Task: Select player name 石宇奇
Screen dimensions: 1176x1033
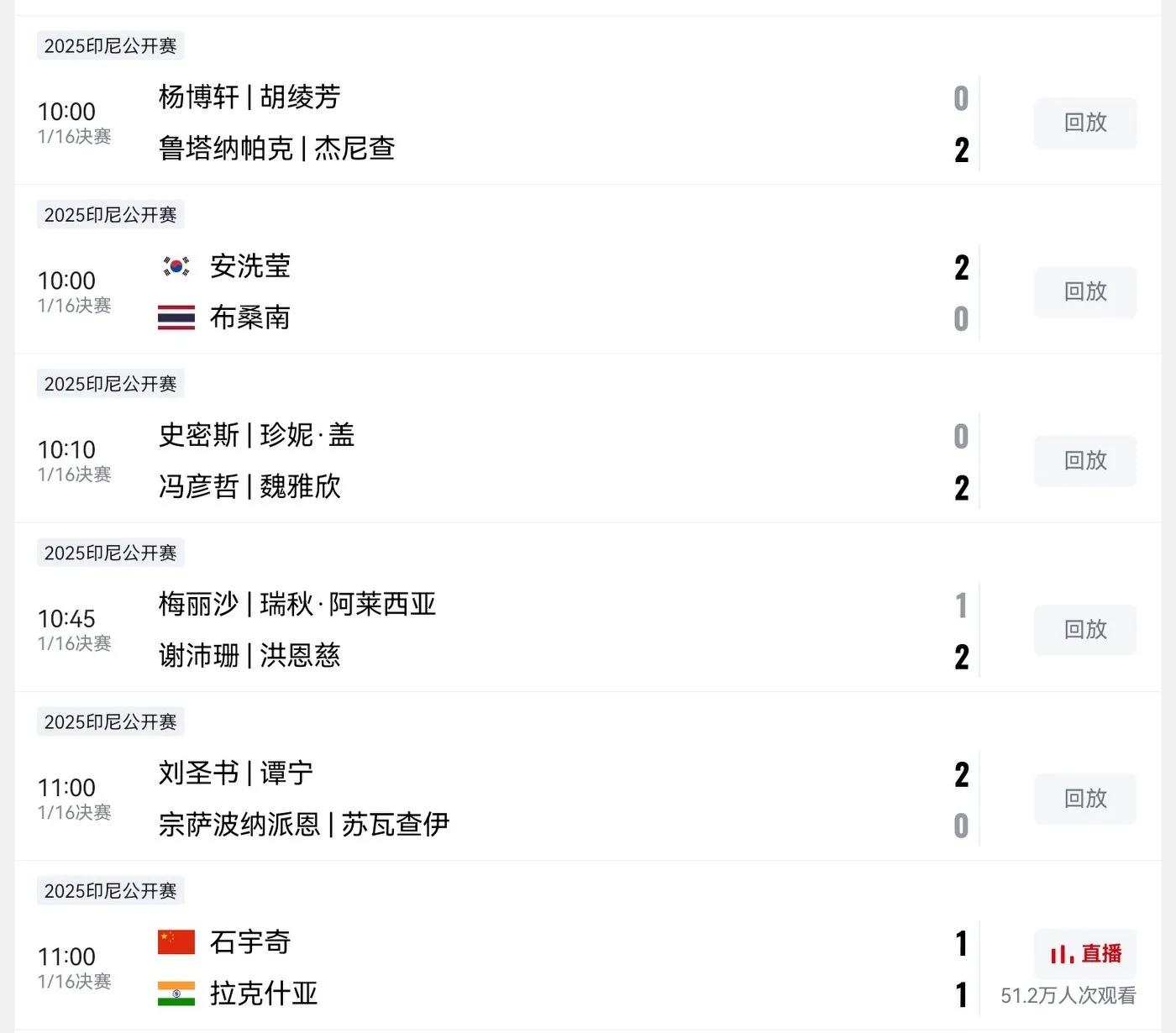Action: (250, 942)
